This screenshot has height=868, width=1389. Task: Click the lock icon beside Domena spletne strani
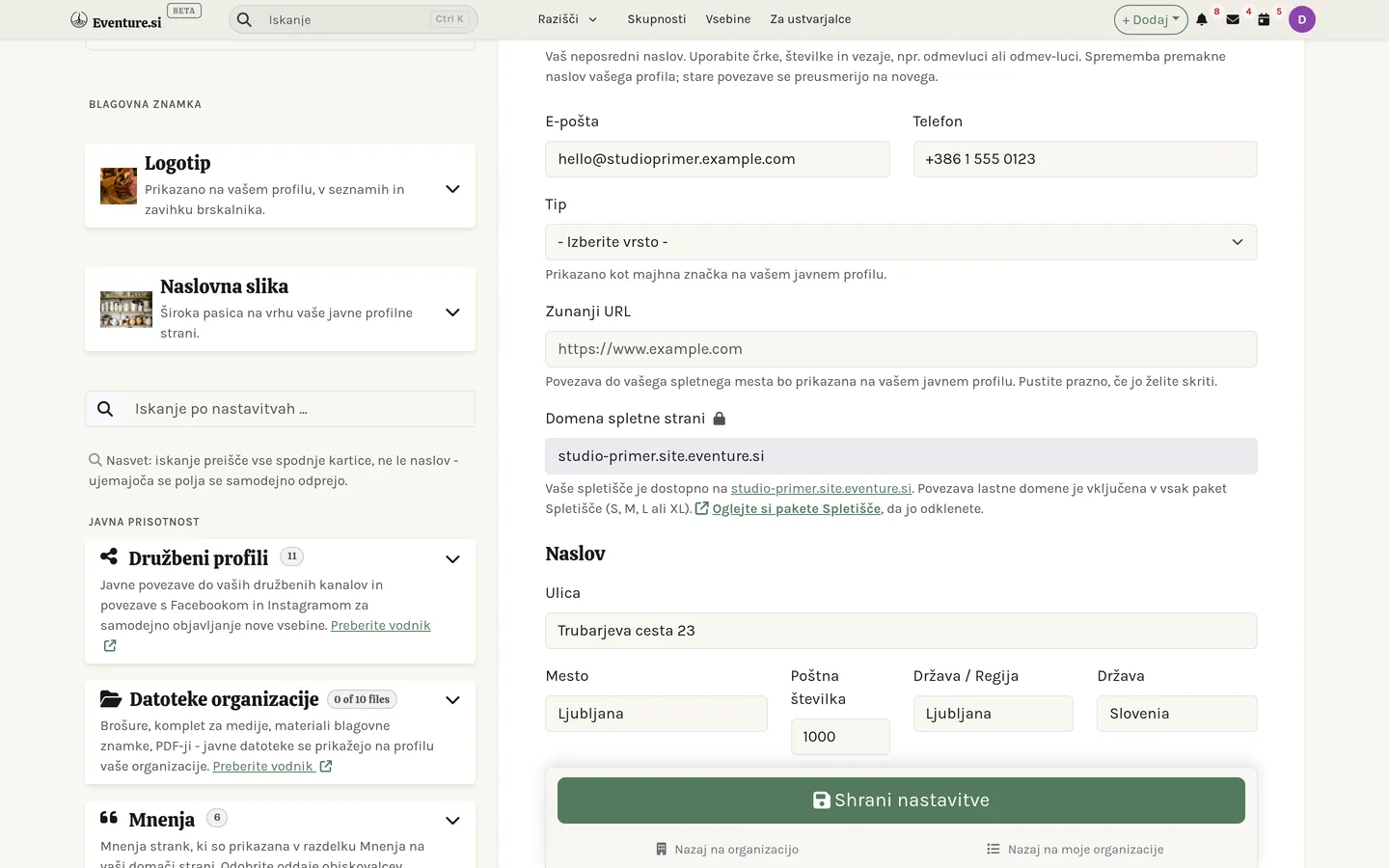coord(720,419)
